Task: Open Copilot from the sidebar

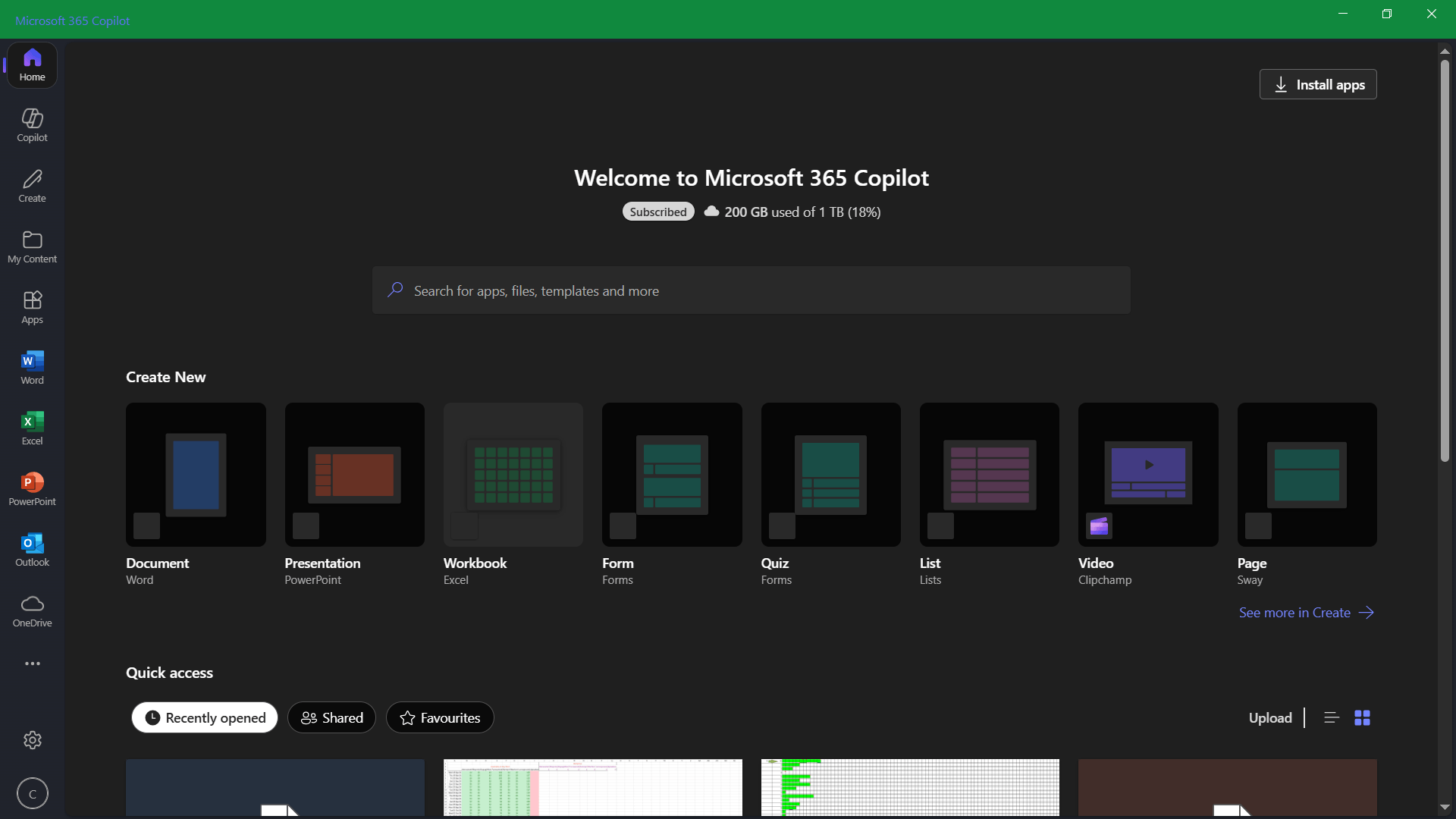Action: point(32,126)
